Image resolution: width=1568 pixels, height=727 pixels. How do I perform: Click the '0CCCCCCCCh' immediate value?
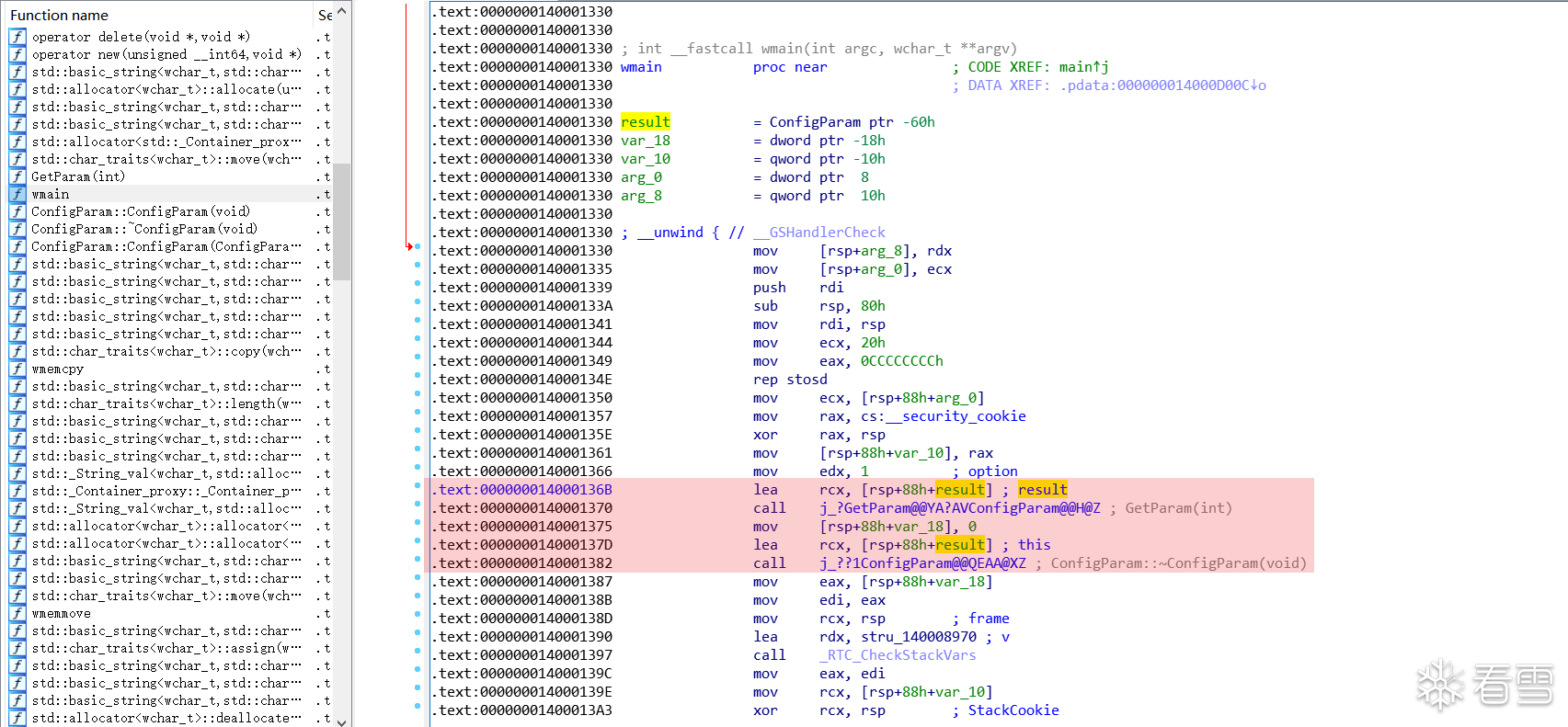coord(902,361)
